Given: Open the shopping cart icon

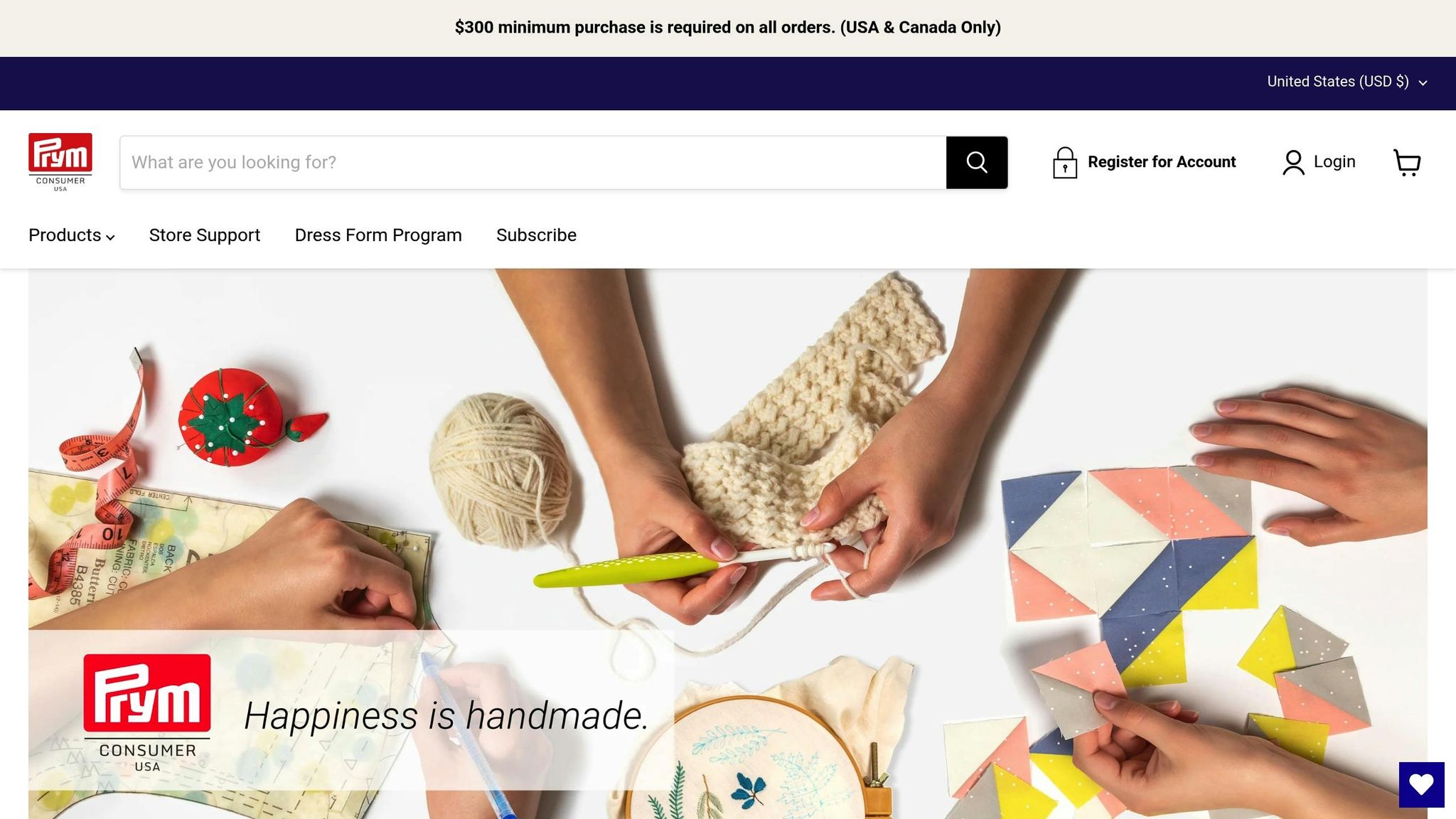Looking at the screenshot, I should pos(1407,163).
